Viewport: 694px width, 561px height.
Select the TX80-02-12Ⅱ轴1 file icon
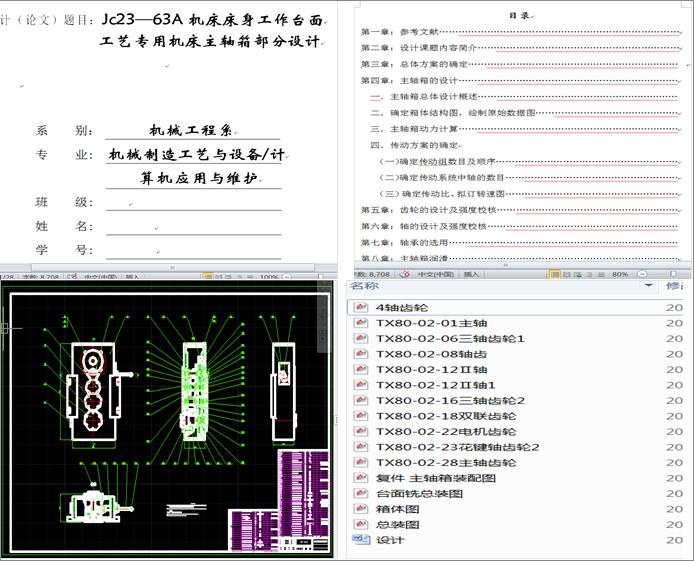361,385
